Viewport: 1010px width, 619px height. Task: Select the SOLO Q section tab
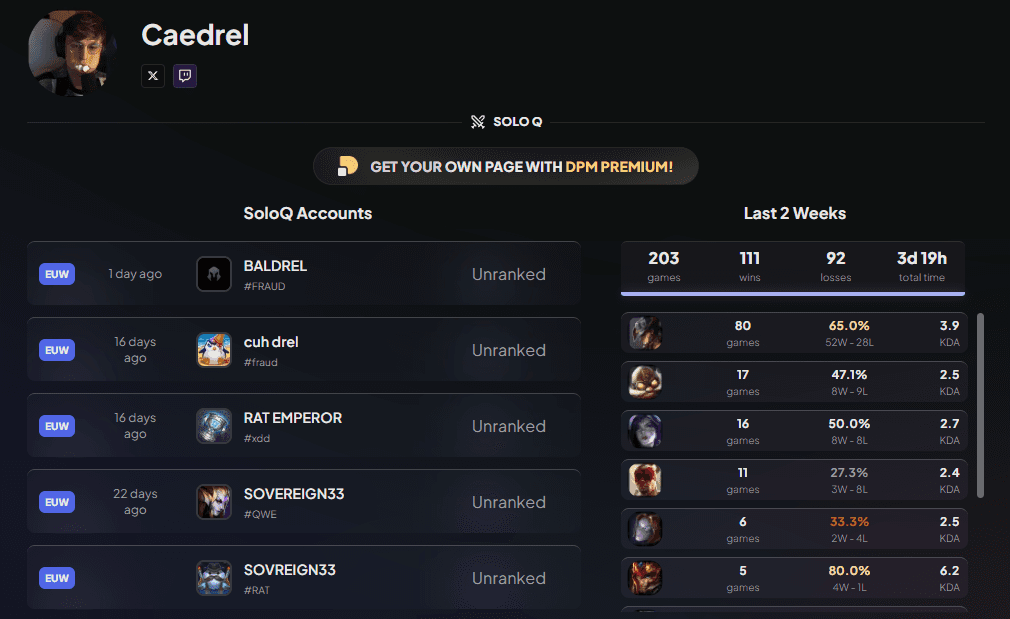point(506,121)
